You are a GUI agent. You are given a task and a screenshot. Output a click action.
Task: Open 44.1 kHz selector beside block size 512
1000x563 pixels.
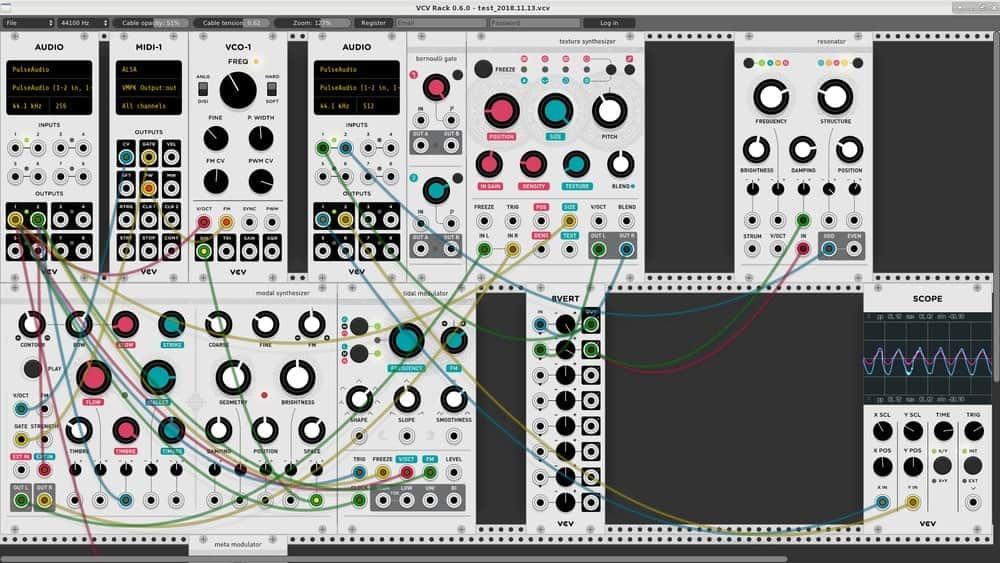click(334, 106)
